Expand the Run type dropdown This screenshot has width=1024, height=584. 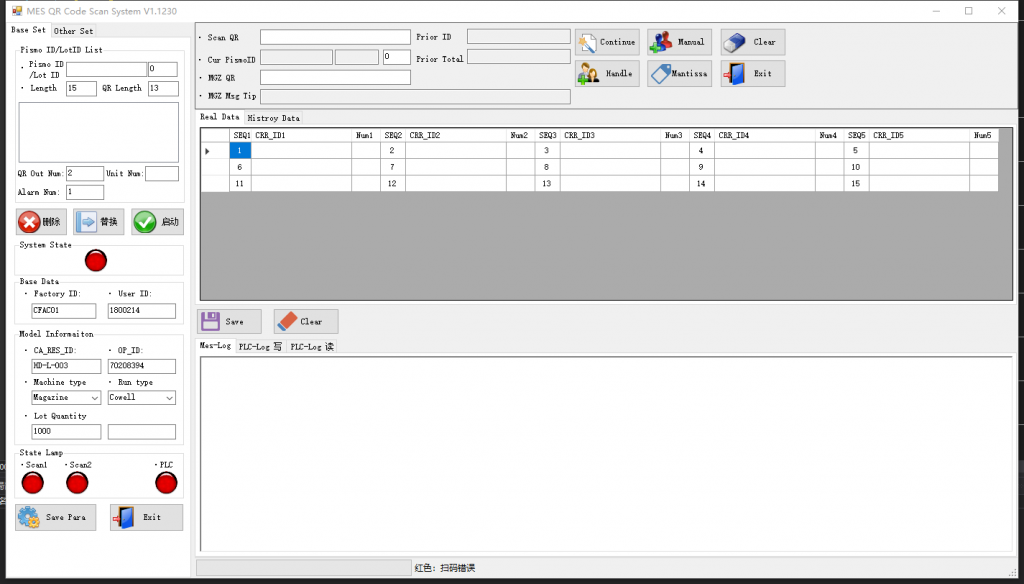coord(141,397)
